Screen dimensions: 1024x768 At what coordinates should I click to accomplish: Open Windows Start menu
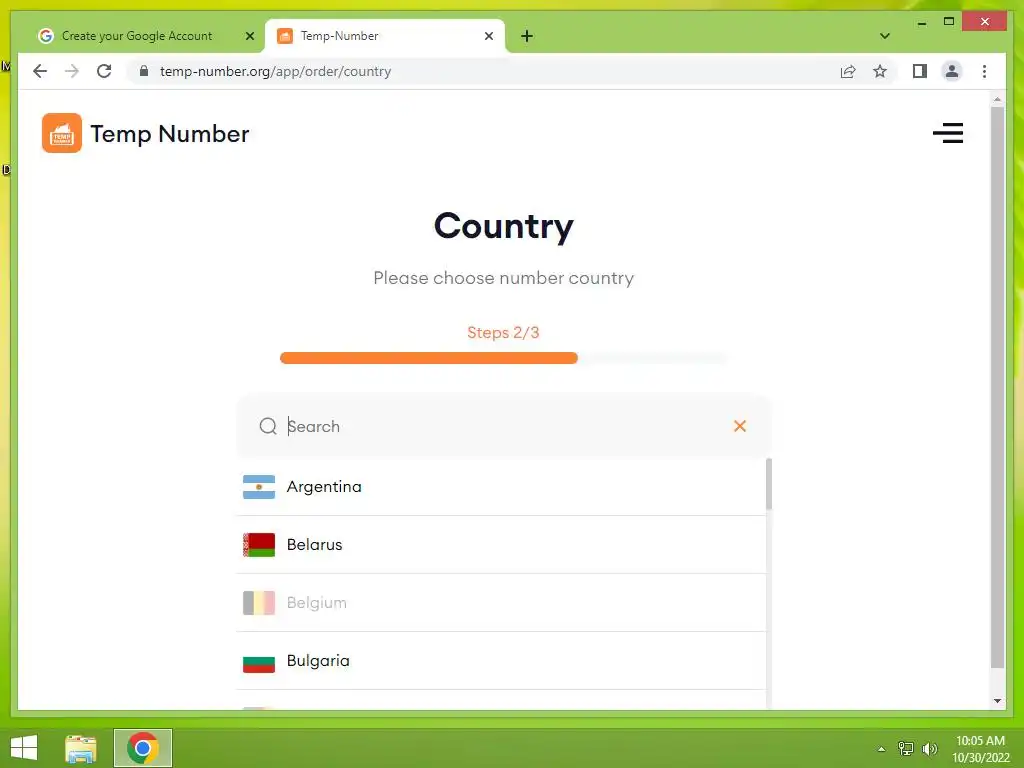tap(24, 748)
